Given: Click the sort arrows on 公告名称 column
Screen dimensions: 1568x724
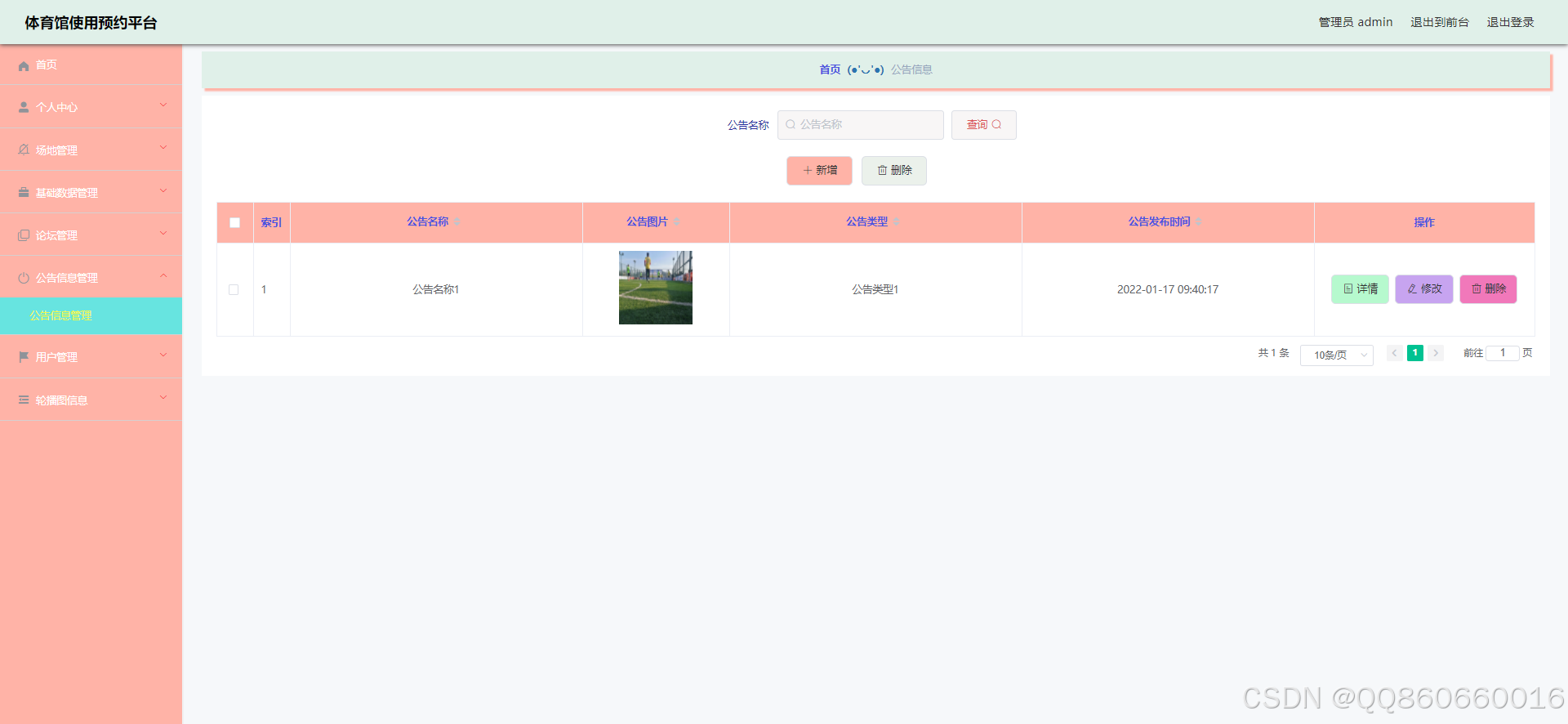Looking at the screenshot, I should pos(457,222).
